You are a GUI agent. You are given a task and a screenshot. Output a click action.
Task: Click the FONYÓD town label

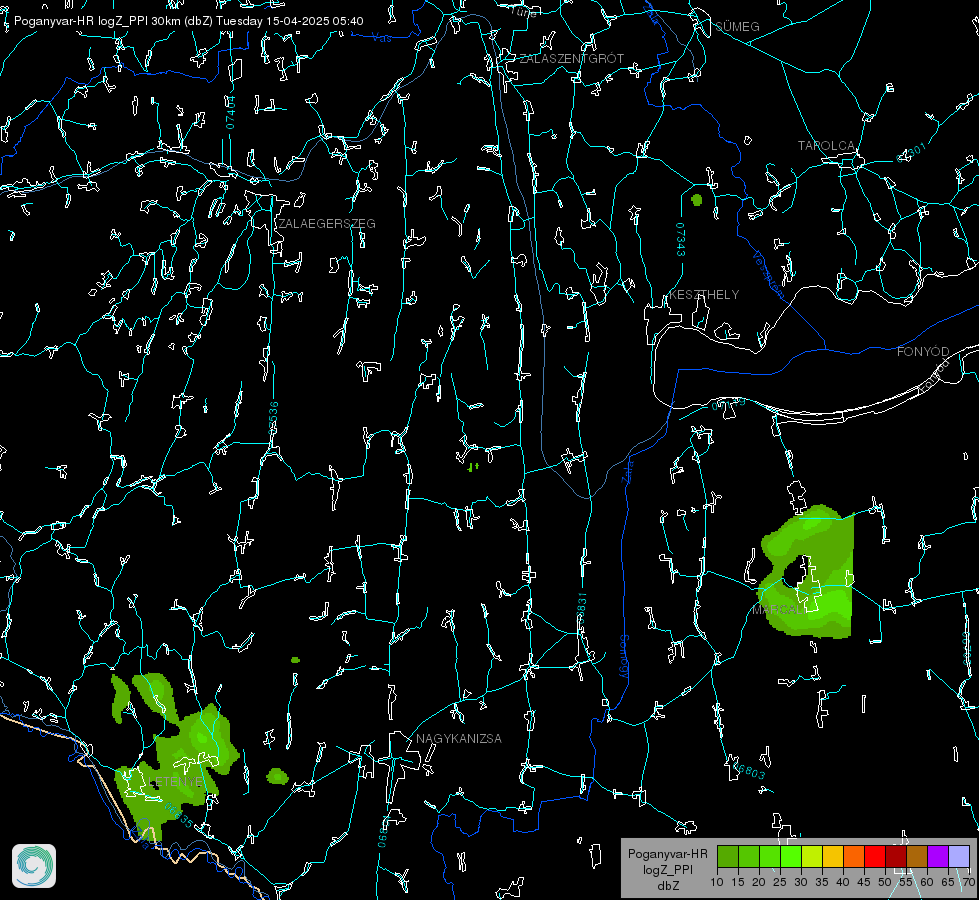(x=923, y=352)
